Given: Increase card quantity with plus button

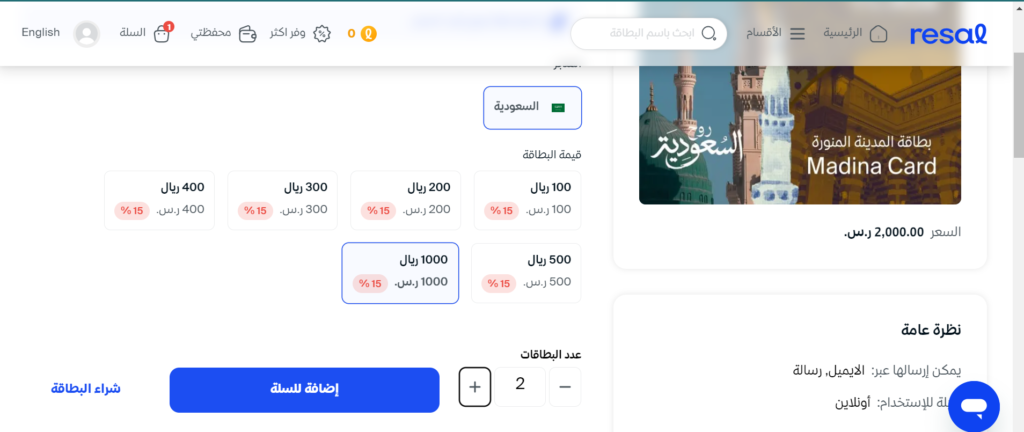Looking at the screenshot, I should [475, 387].
